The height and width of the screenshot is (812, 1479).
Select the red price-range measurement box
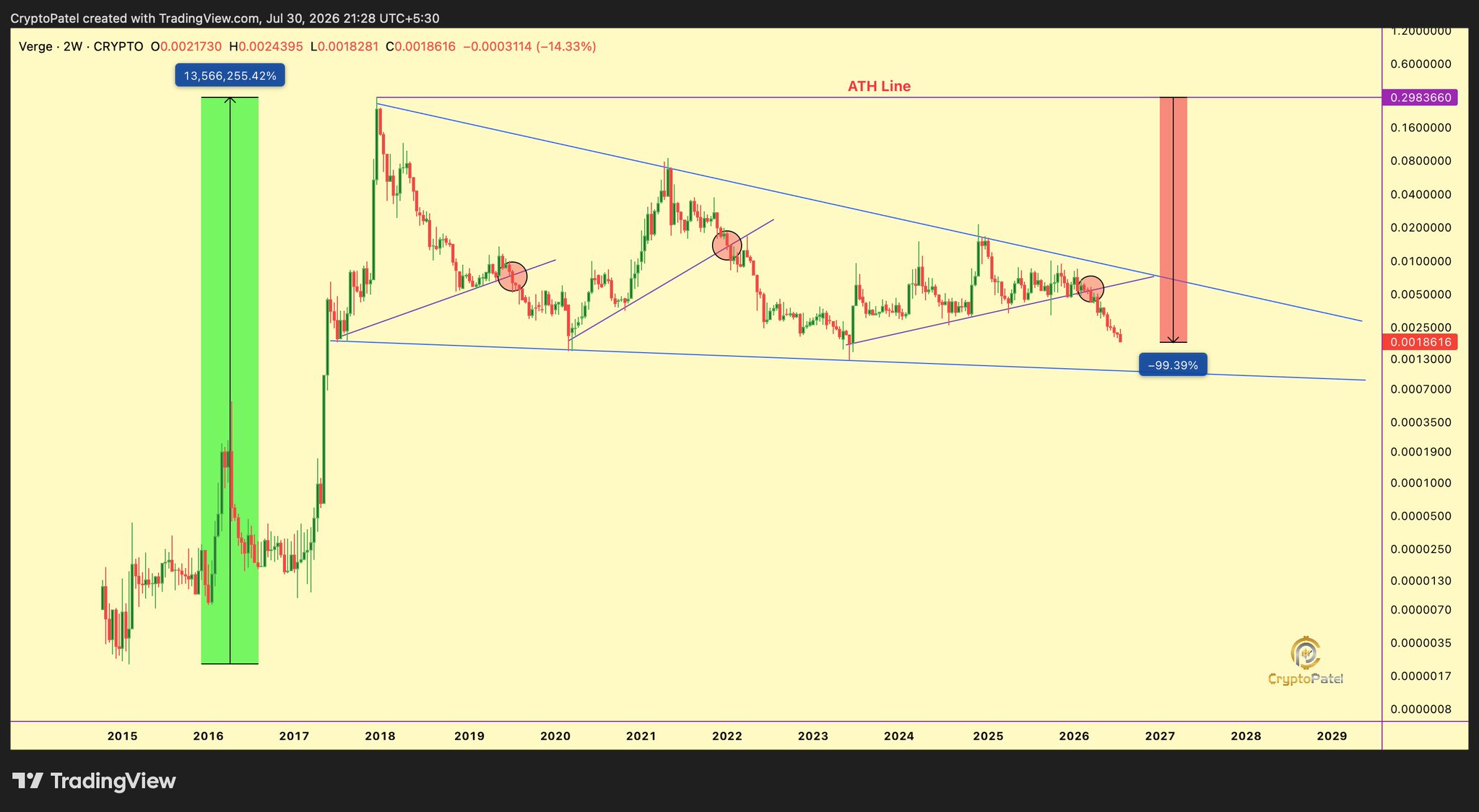tap(1173, 219)
